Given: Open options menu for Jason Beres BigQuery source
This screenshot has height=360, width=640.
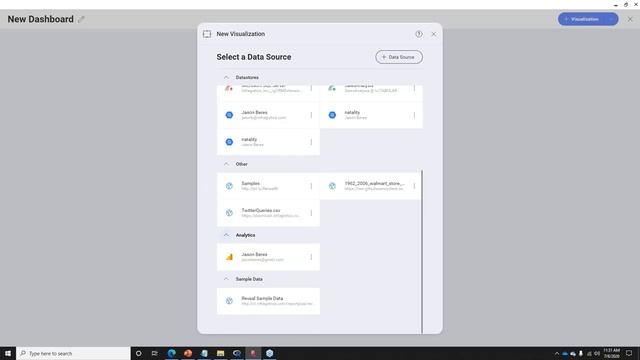Looking at the screenshot, I should point(311,115).
